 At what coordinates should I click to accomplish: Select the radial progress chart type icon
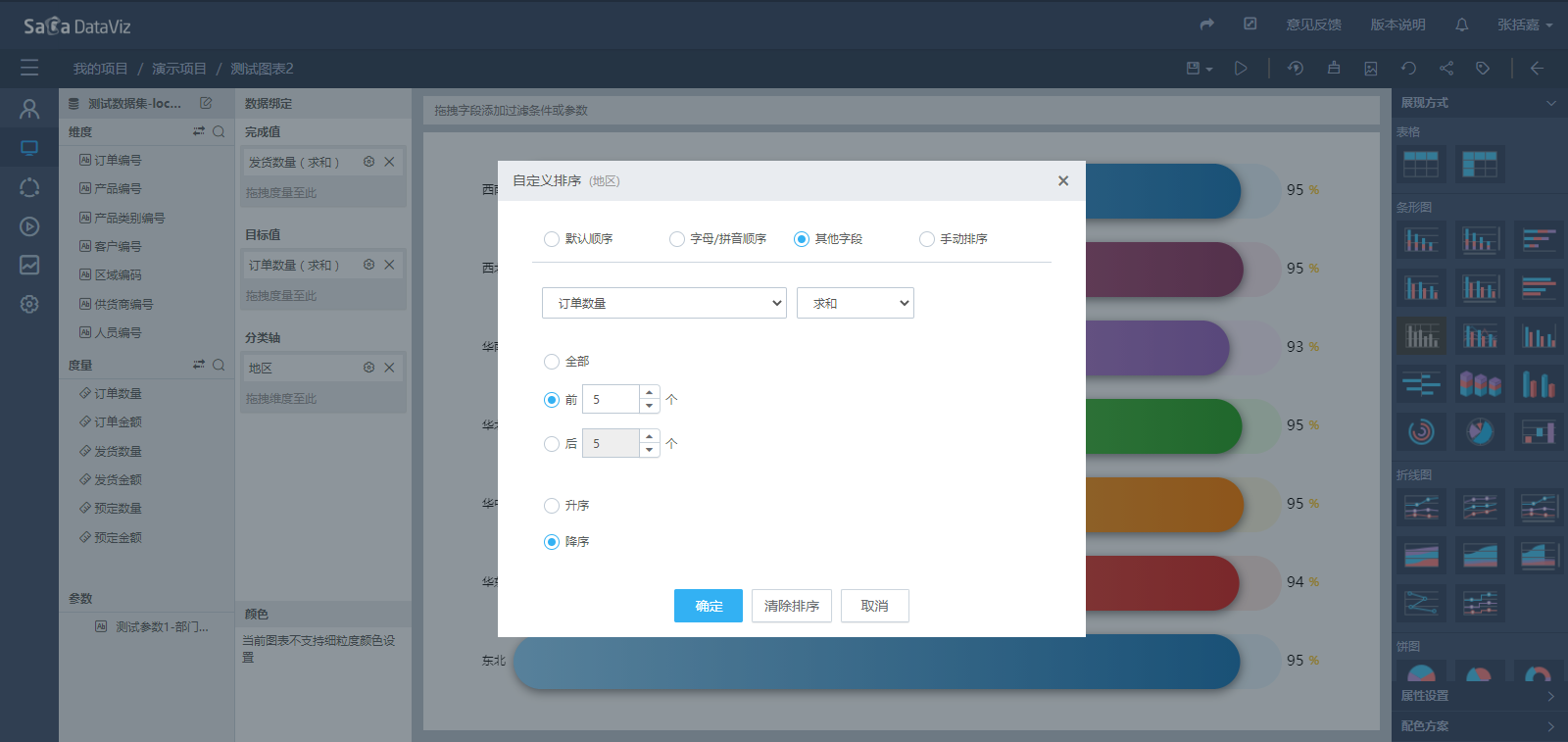(x=1421, y=430)
